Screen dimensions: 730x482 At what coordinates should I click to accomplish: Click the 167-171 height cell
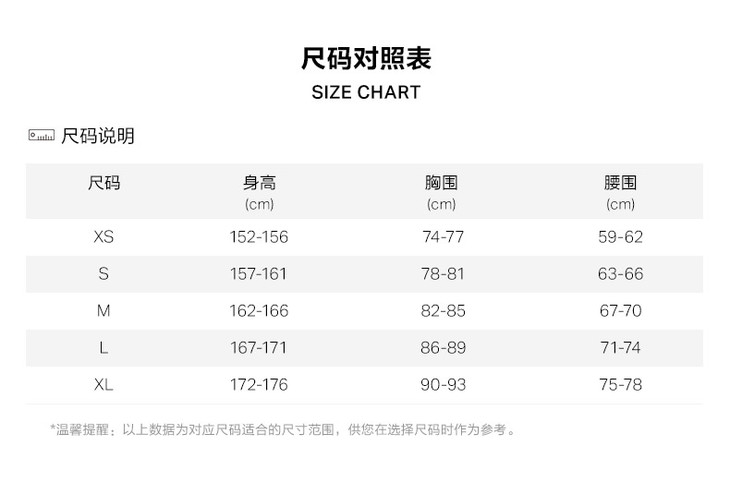(259, 348)
